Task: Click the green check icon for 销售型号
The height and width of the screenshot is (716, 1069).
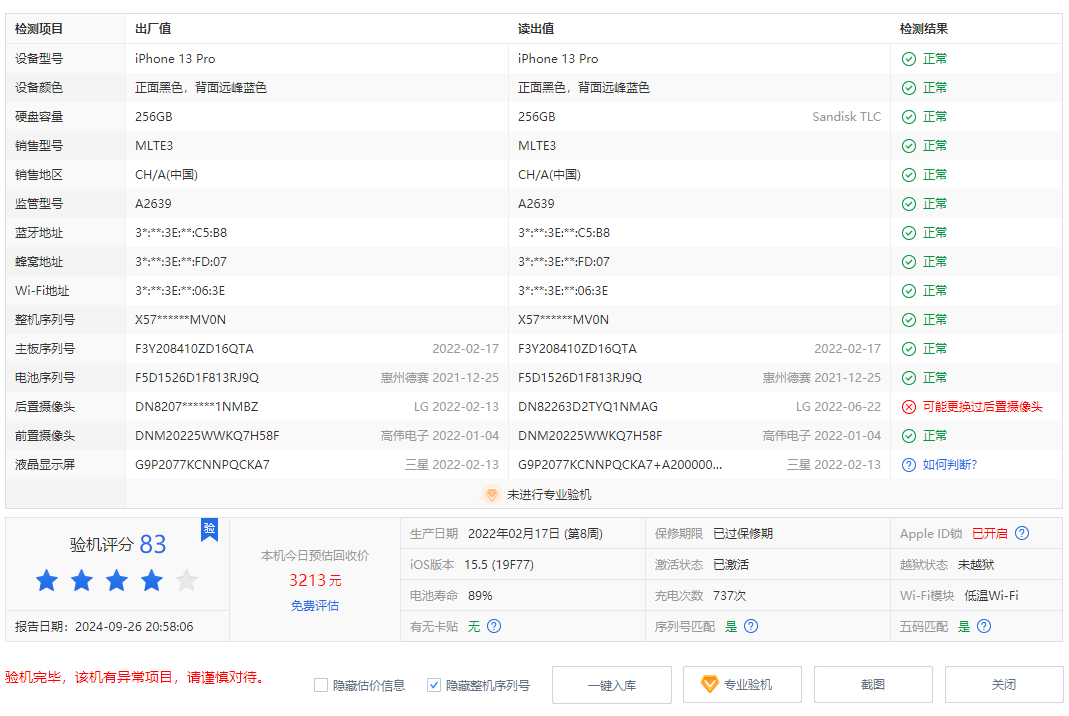Action: (x=909, y=146)
